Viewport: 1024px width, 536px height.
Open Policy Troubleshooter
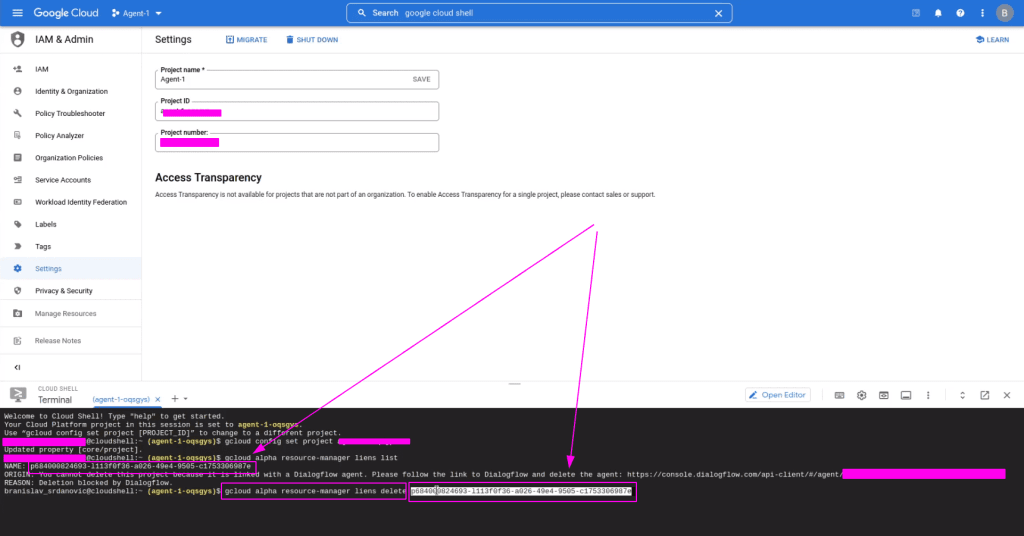(x=71, y=114)
